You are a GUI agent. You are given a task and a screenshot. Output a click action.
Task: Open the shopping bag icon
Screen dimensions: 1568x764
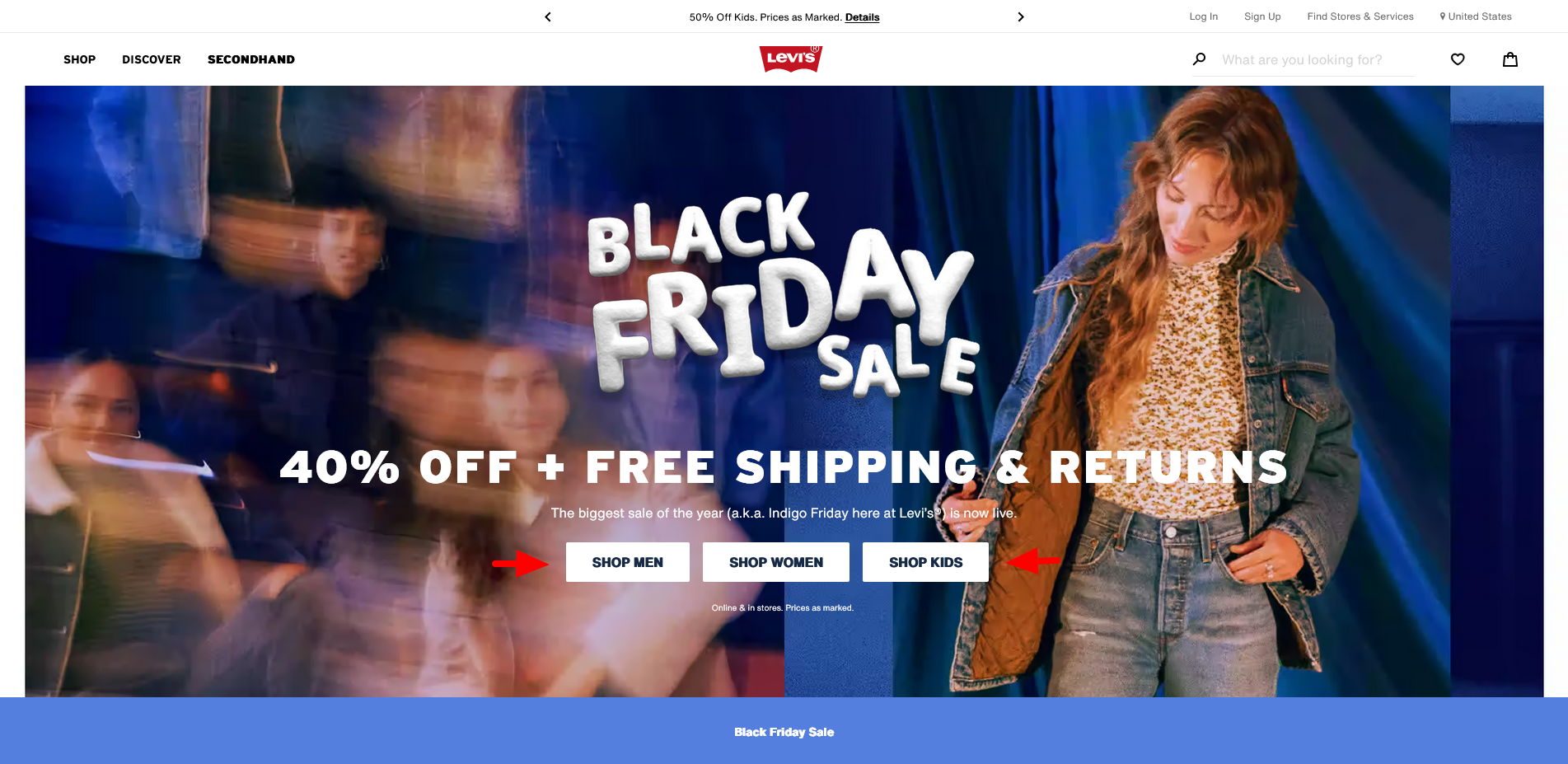1510,59
